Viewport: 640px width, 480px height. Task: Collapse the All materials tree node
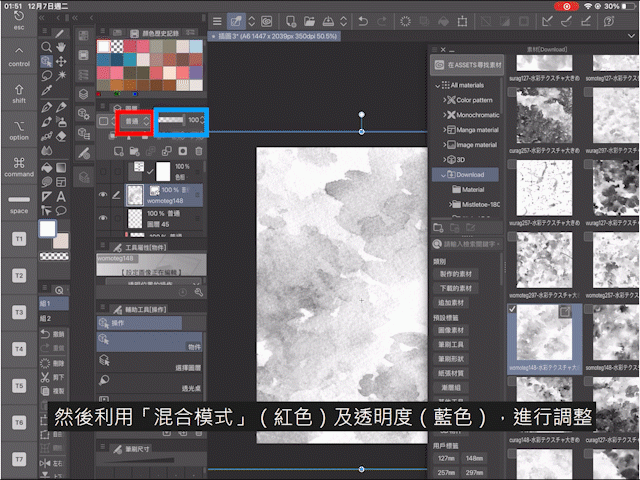tap(438, 85)
